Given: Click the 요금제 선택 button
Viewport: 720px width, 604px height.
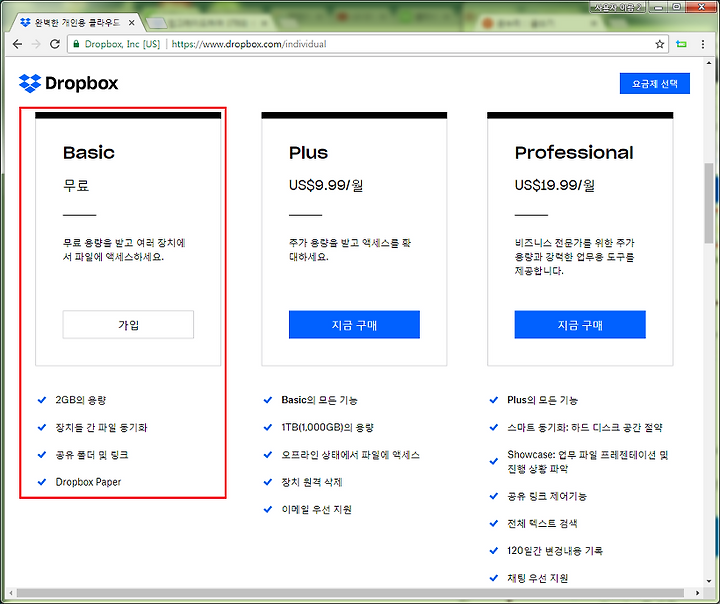Looking at the screenshot, I should pyautogui.click(x=654, y=84).
